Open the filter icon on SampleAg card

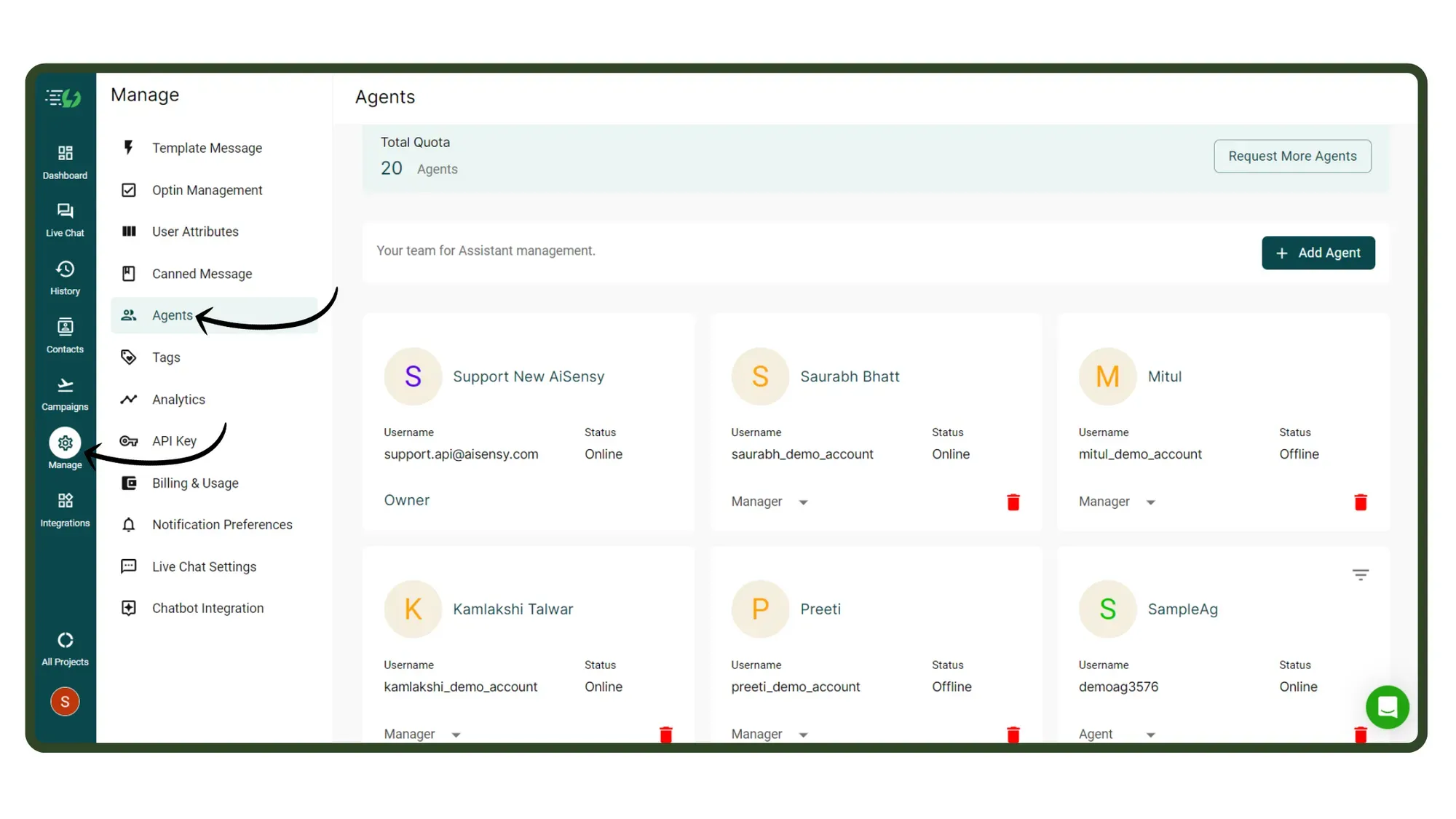[x=1361, y=574]
